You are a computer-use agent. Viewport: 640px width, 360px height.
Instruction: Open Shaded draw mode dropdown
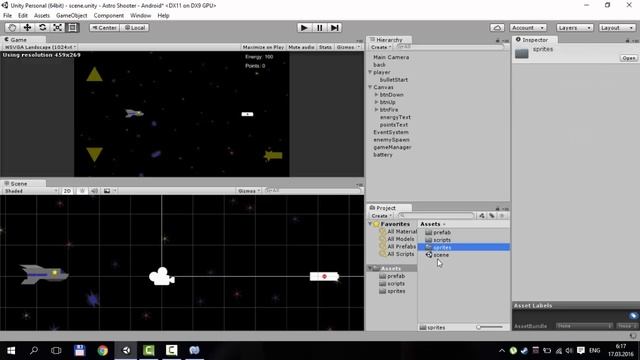click(31, 191)
